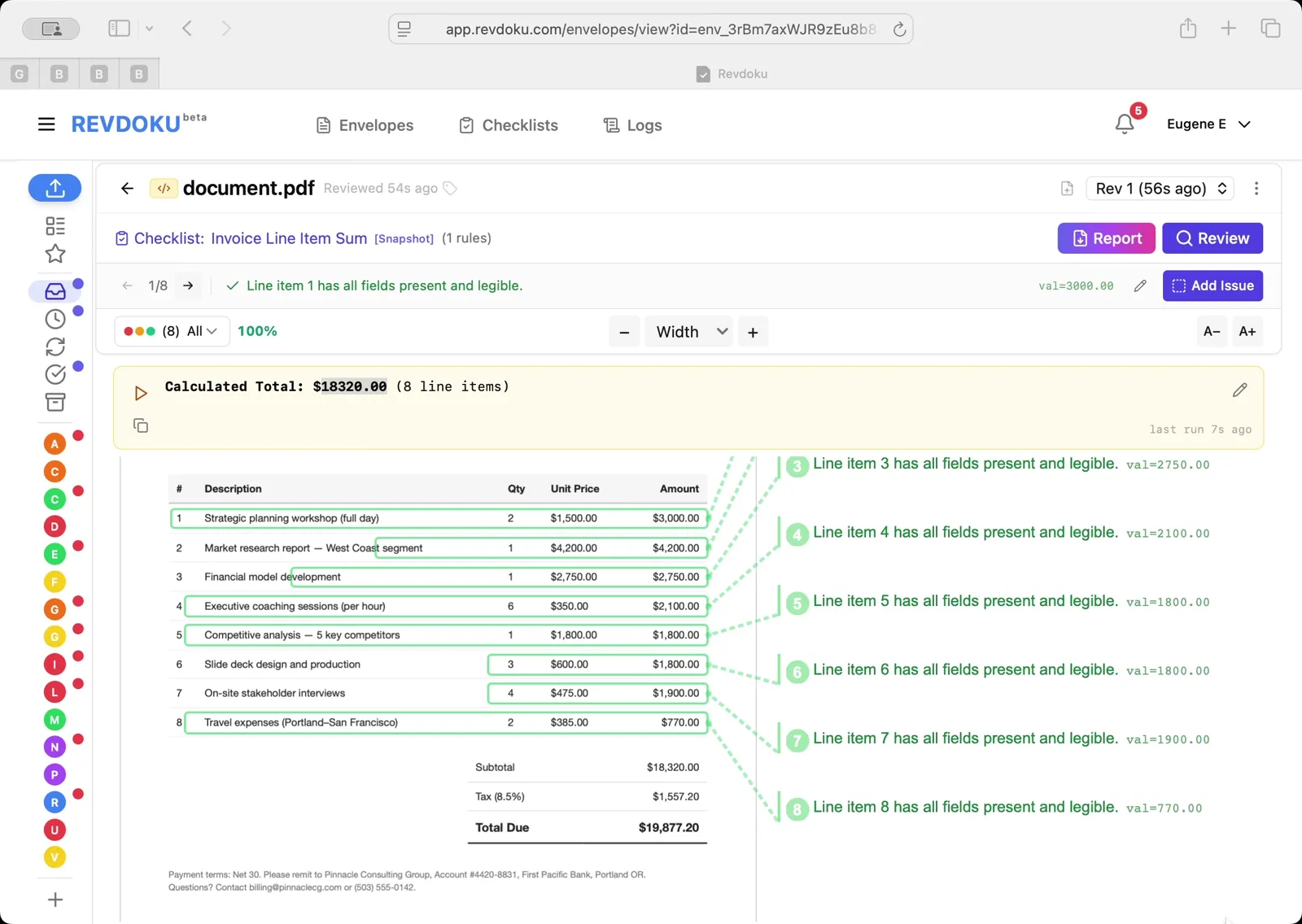Select the inbox icon in the left sidebar
Screen dimensions: 1302x924
point(55,290)
